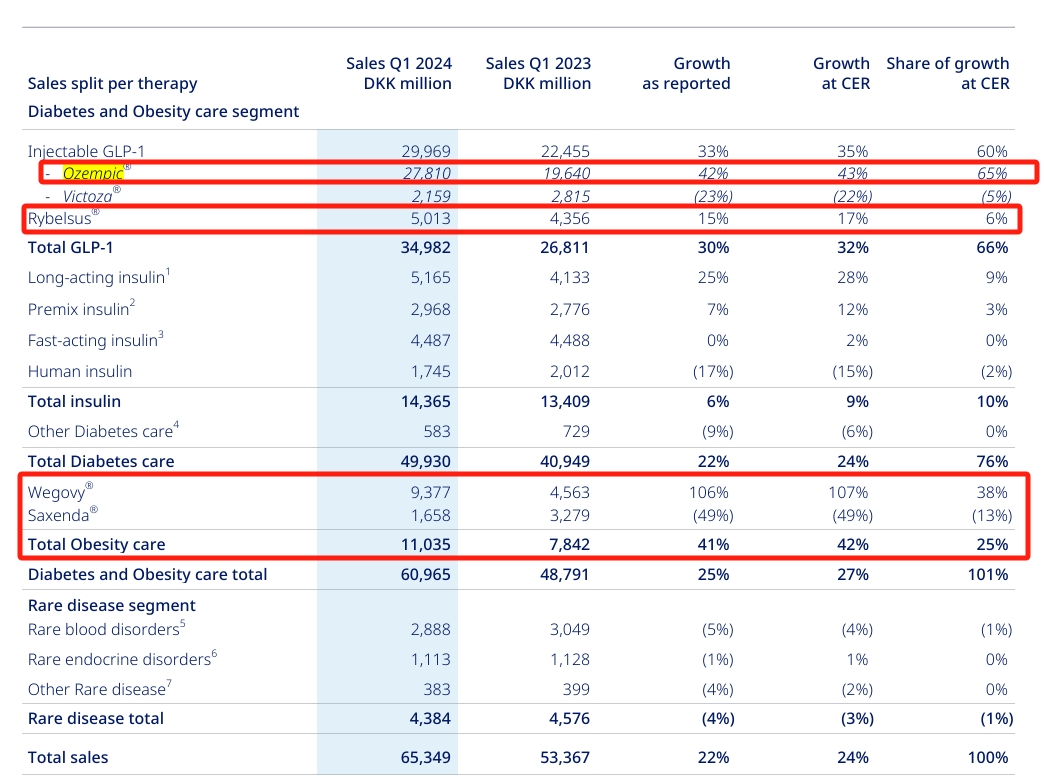
Task: Click the Share of growth at CER header
Action: [x=947, y=73]
